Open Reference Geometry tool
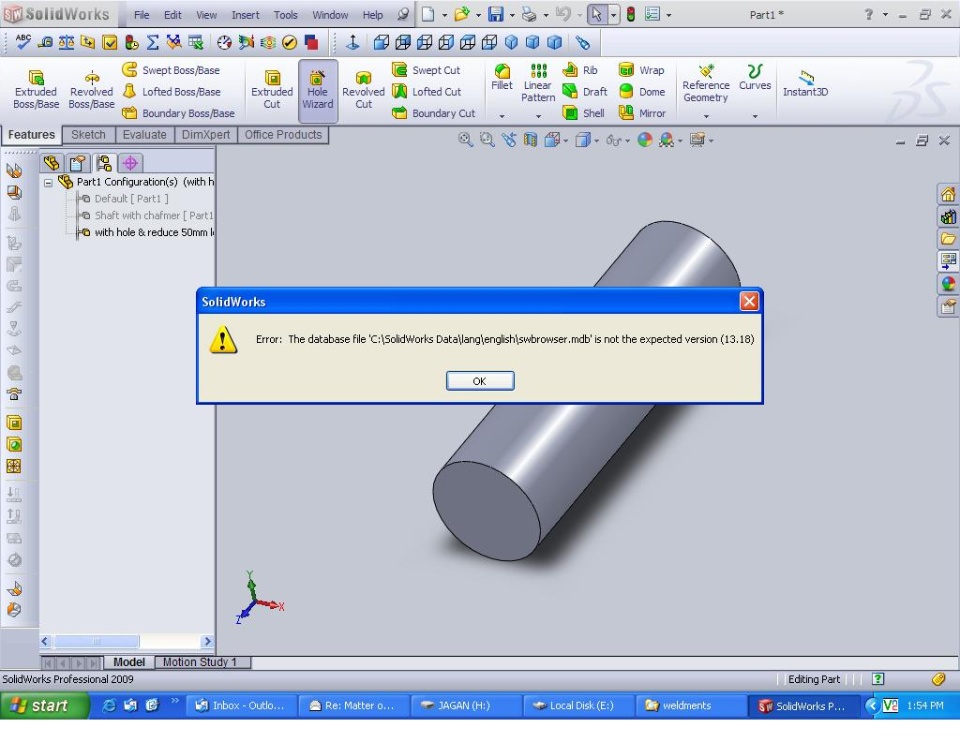The height and width of the screenshot is (742, 960). pos(706,83)
